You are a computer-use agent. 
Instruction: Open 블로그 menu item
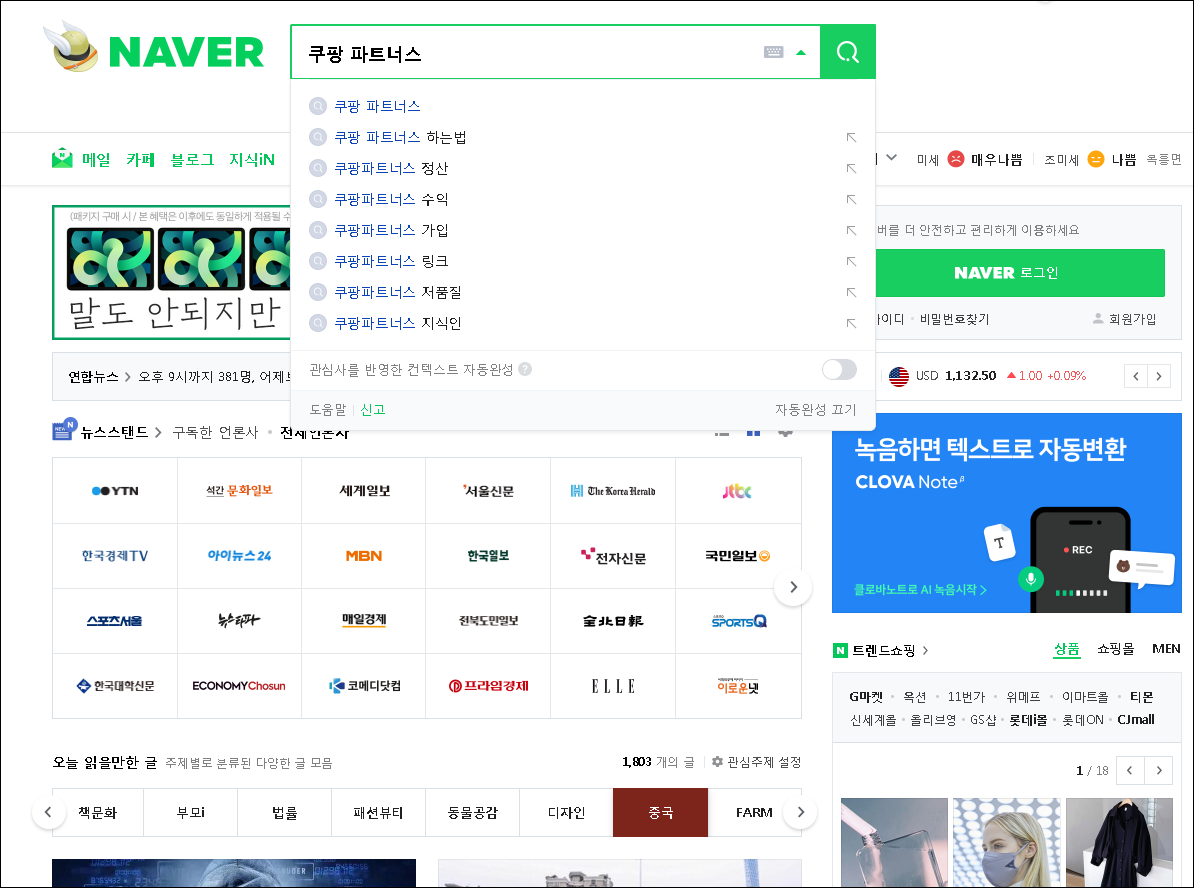(192, 159)
